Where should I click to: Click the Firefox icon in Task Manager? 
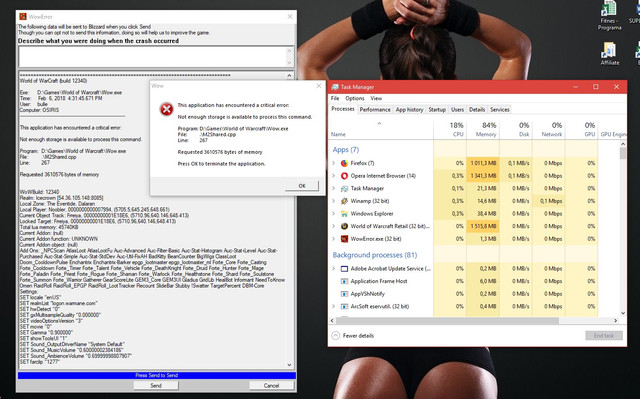click(344, 163)
